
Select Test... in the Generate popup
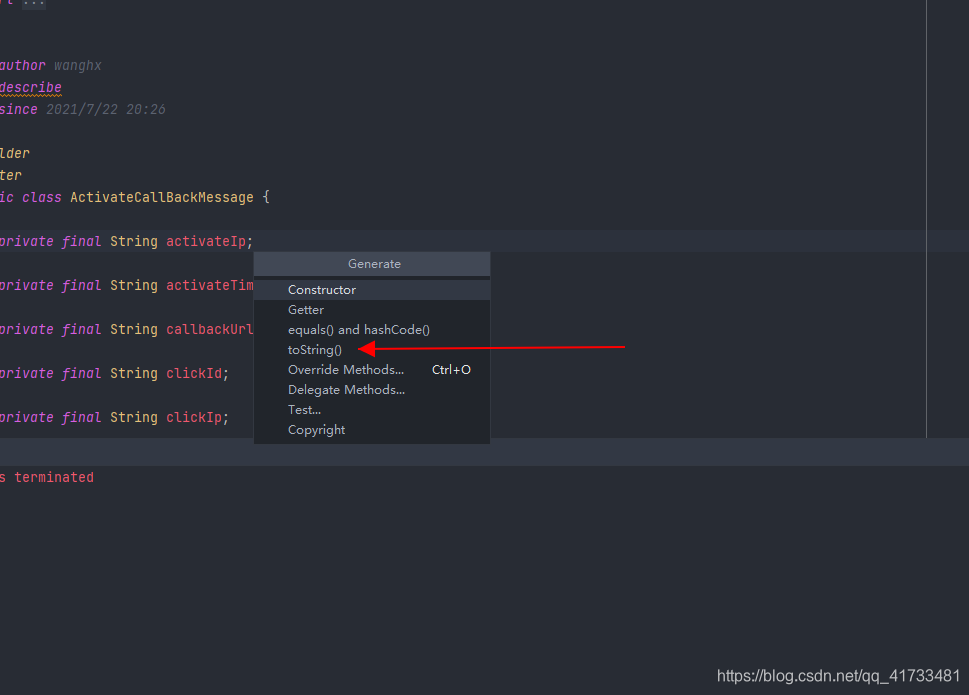[x=303, y=409]
